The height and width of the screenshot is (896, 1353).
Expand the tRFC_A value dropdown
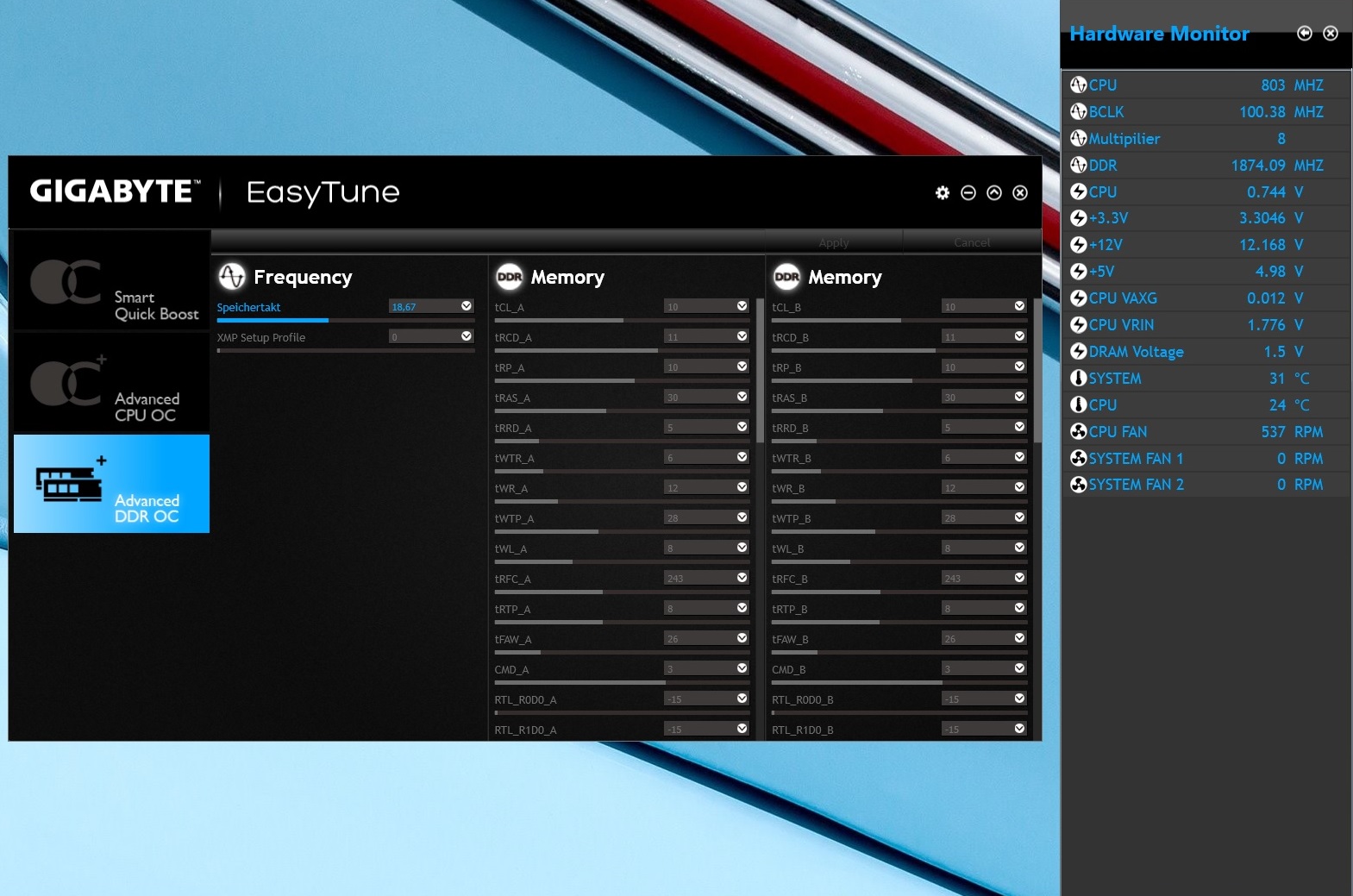pyautogui.click(x=742, y=578)
